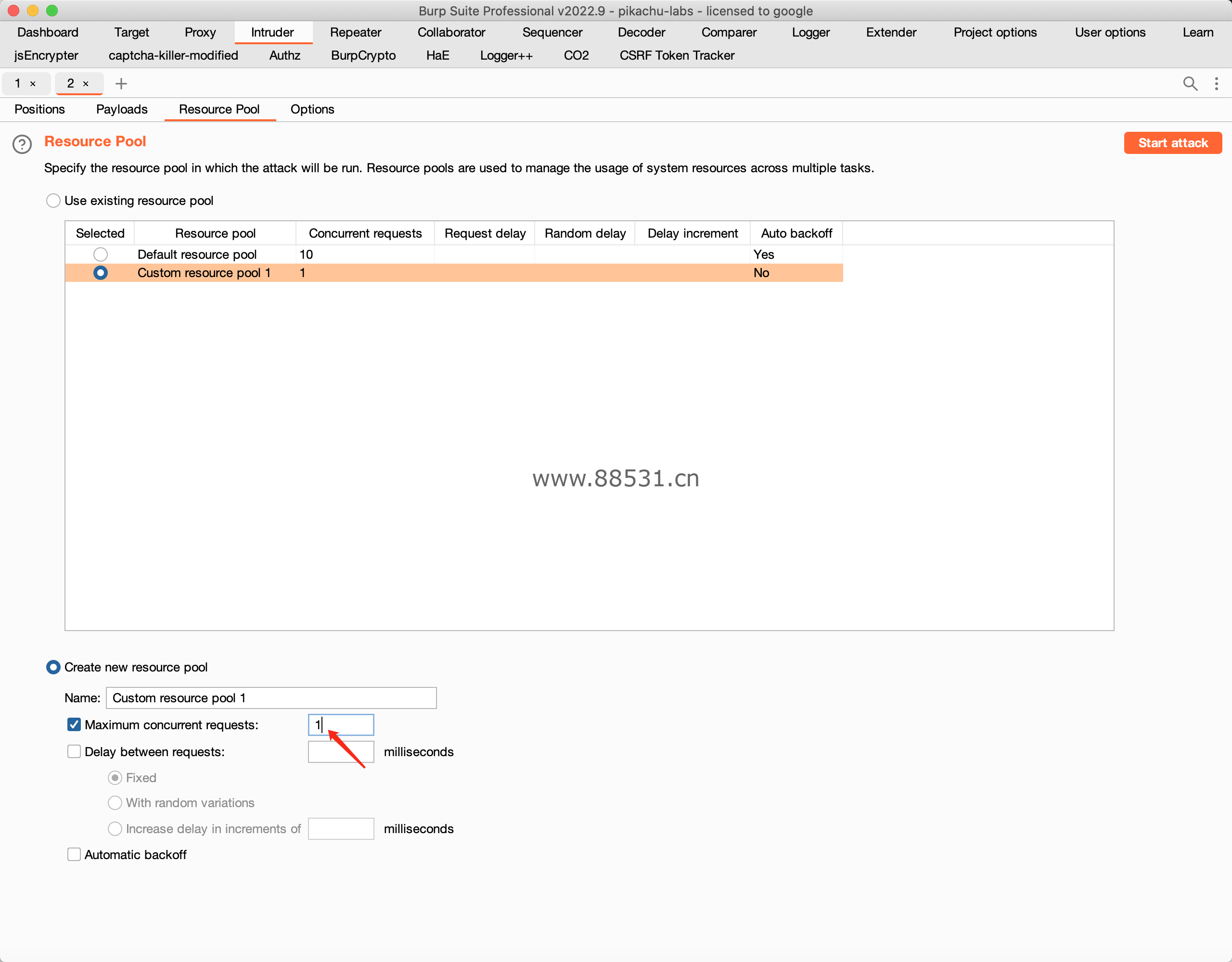Click the '10' concurrent requests cell
Viewport: 1232px width, 962px height.
click(x=365, y=254)
